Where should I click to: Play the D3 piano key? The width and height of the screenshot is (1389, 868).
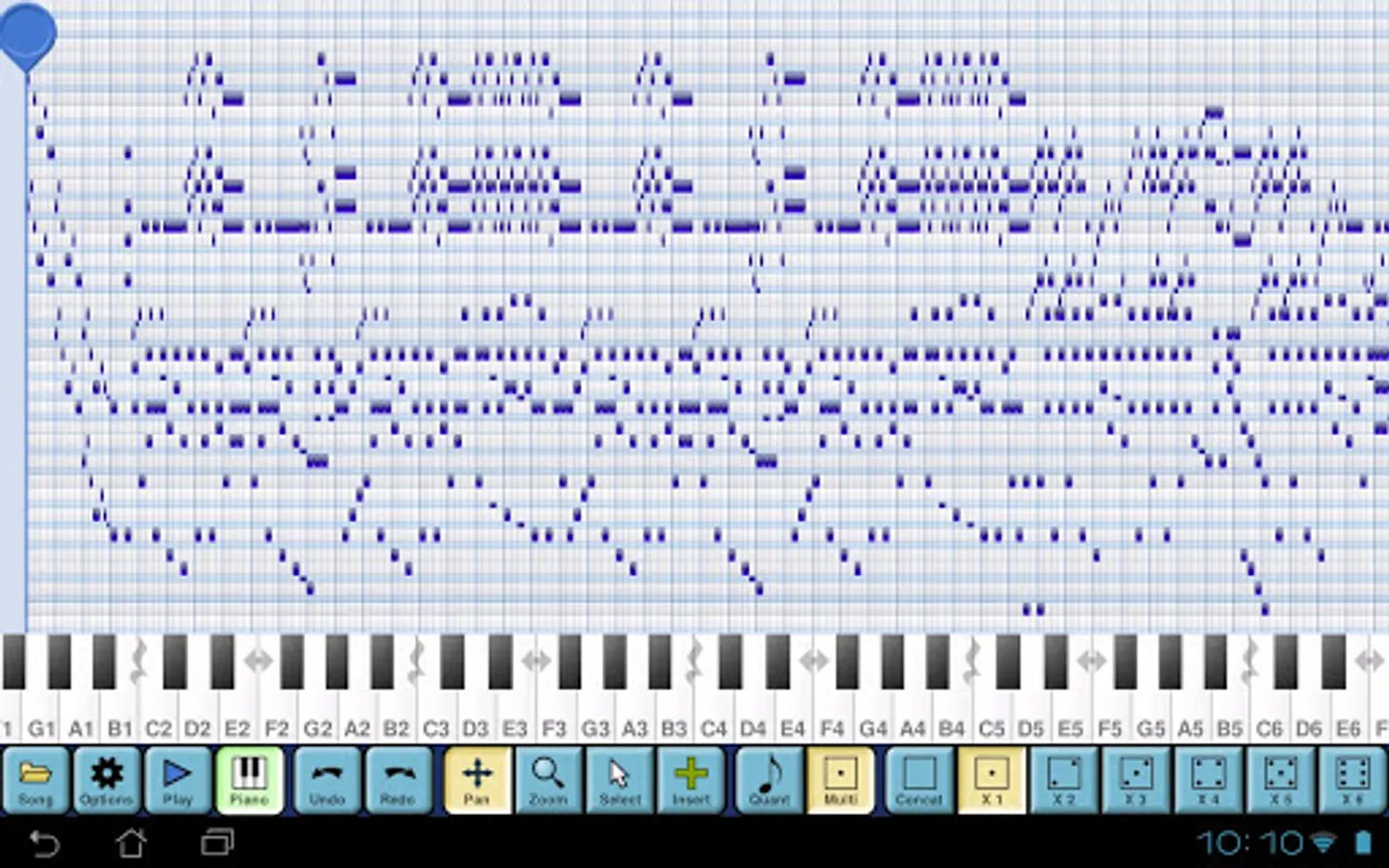tap(476, 714)
